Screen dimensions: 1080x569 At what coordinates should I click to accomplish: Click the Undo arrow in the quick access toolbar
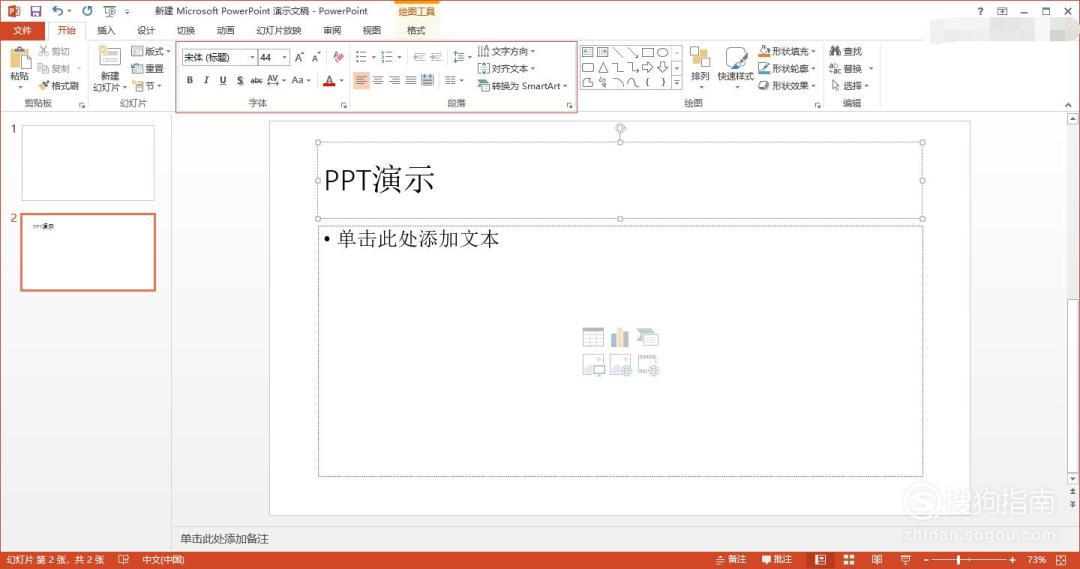57,11
